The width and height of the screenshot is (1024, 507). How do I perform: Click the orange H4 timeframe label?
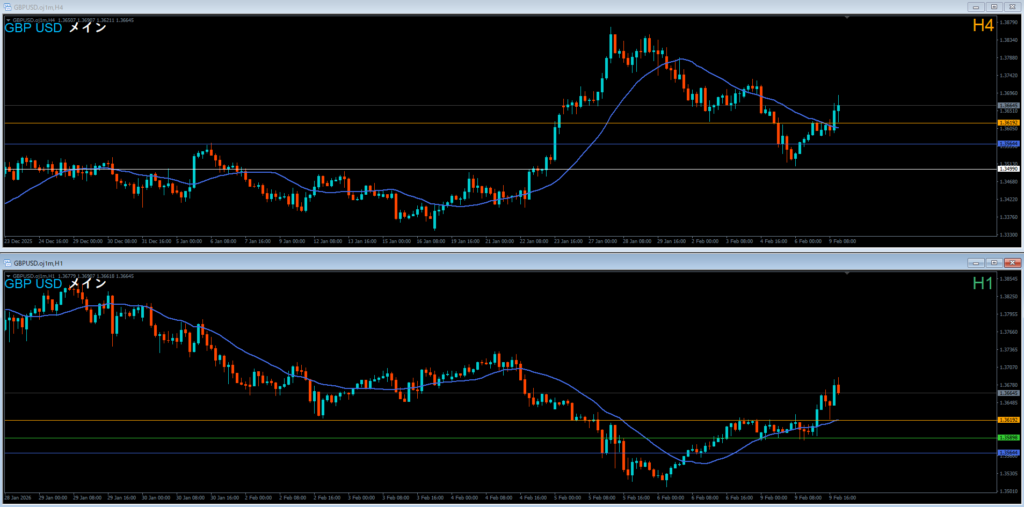(982, 26)
